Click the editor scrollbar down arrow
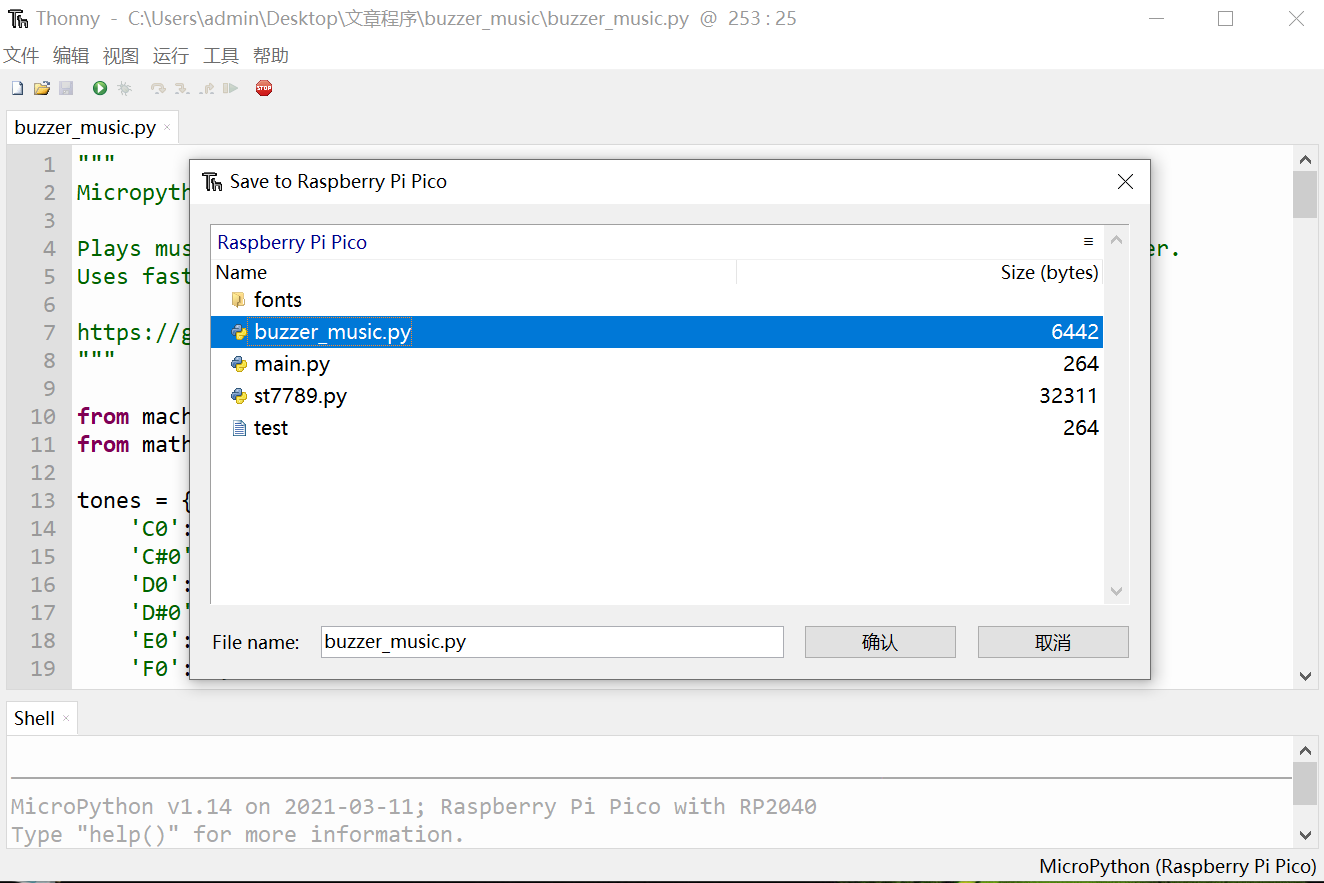This screenshot has width=1324, height=883. (1305, 677)
